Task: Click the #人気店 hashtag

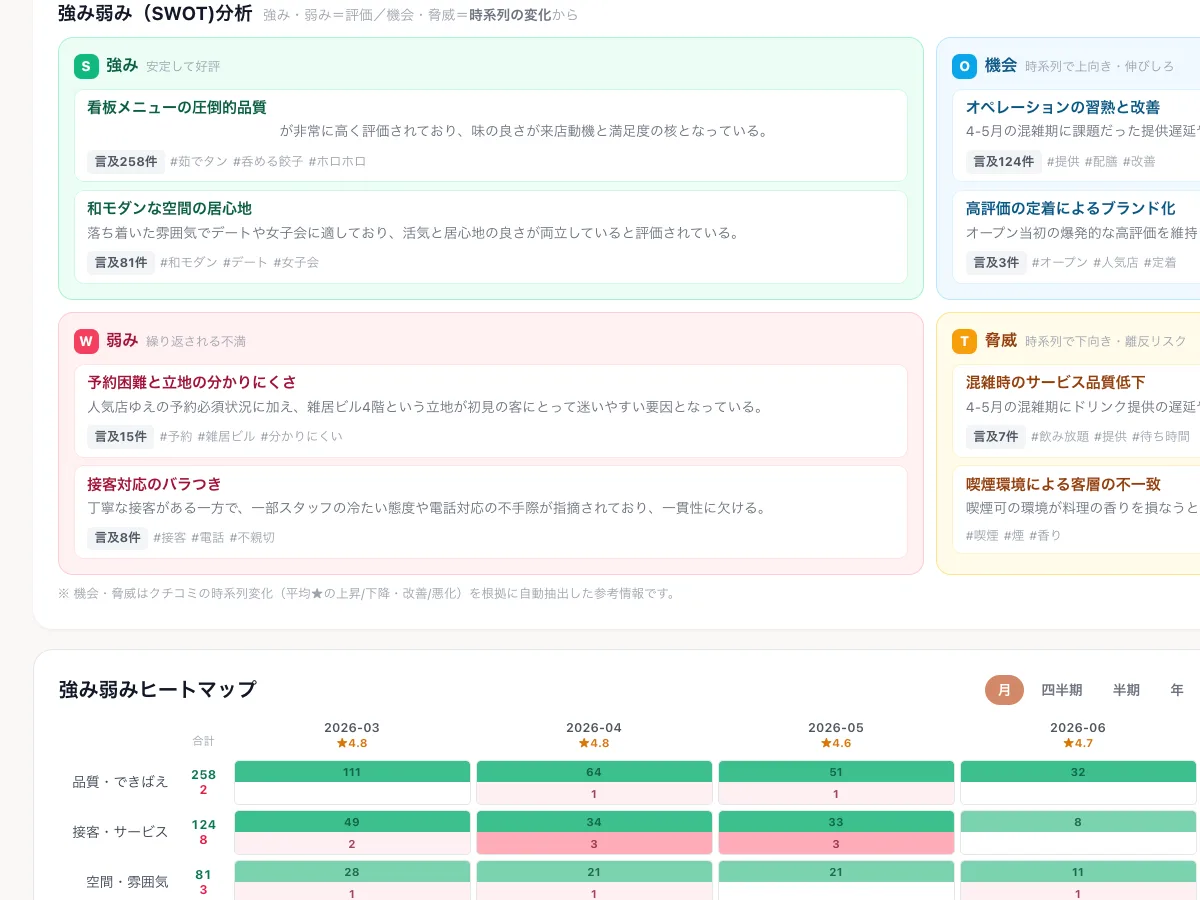Action: [1115, 262]
